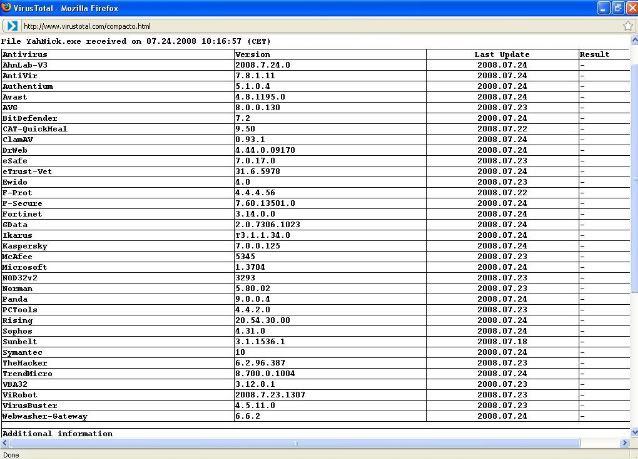638x459 pixels.
Task: Click the GData antivirus name
Action: point(15,225)
